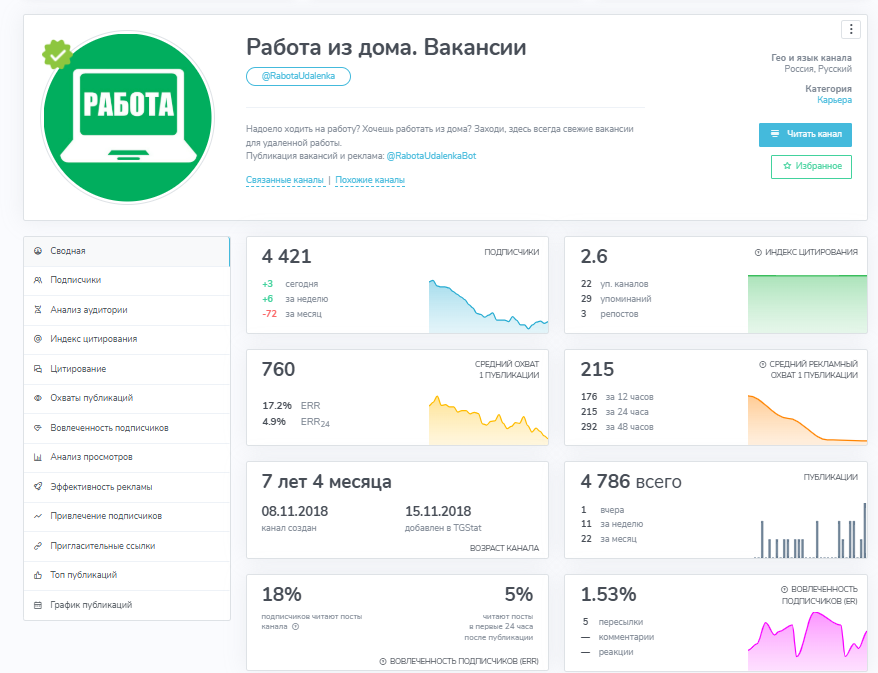Viewport: 878px width, 673px height.
Task: Open Топ публикаций menu item
Action: (x=127, y=575)
